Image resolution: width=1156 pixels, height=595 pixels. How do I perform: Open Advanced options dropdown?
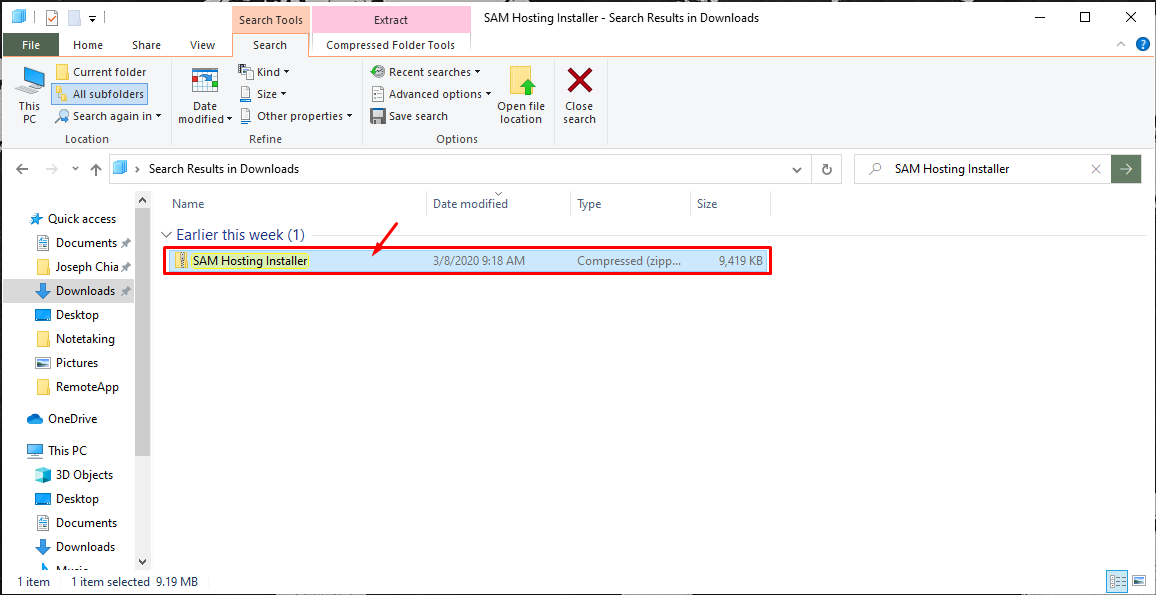[x=431, y=94]
